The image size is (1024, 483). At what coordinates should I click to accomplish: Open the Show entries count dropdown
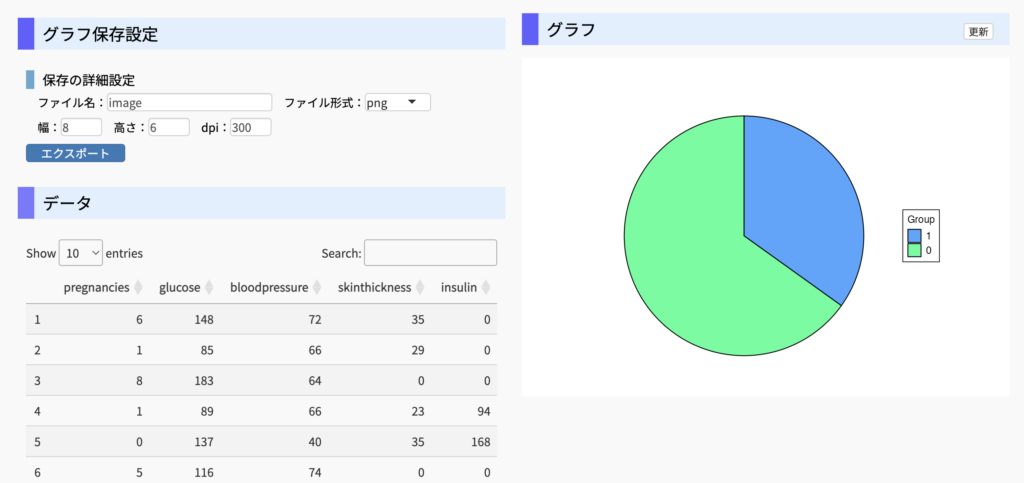pyautogui.click(x=81, y=253)
